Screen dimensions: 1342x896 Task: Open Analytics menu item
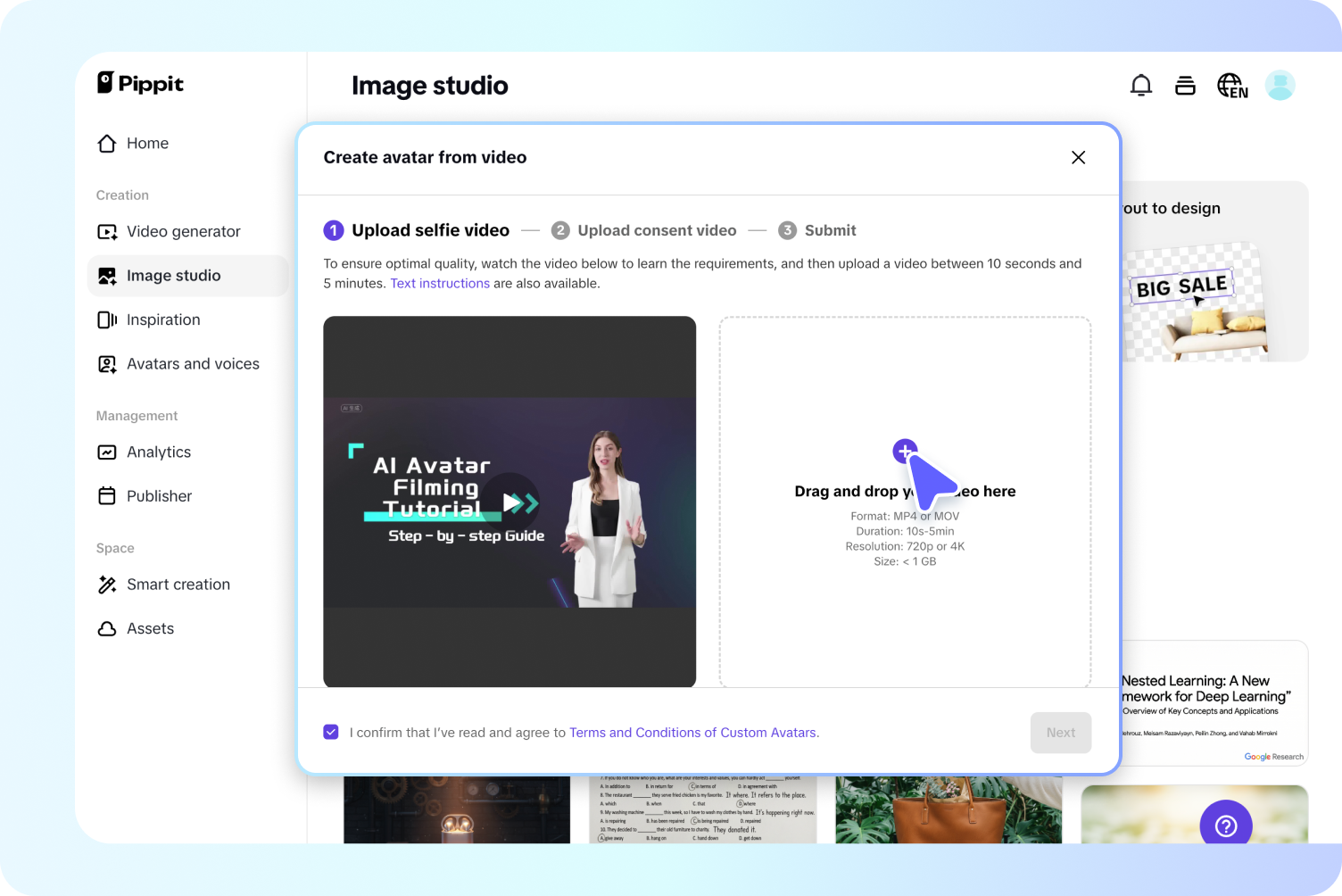(188, 452)
